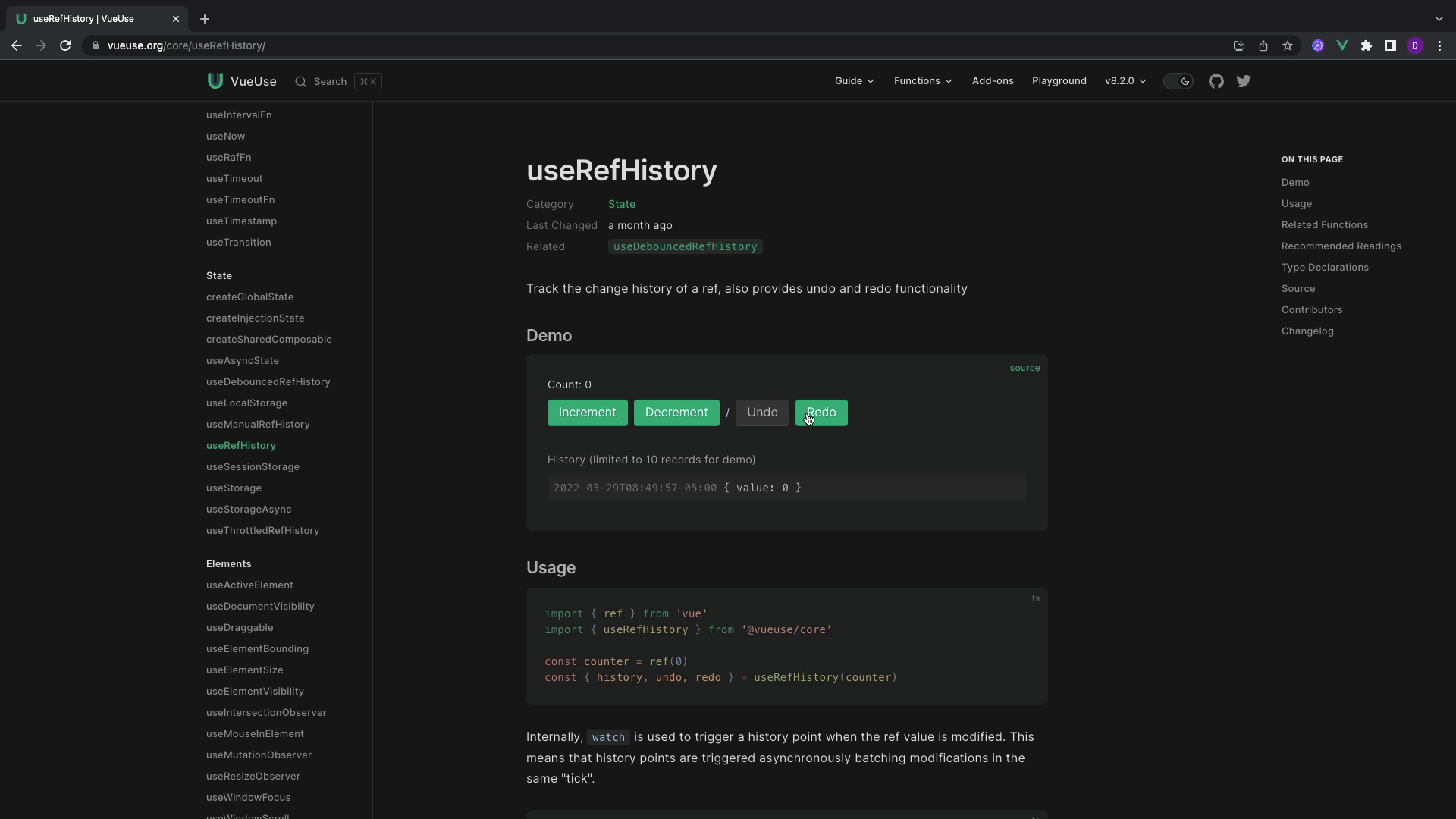
Task: Select useNow in the sidebar
Action: coord(225,136)
